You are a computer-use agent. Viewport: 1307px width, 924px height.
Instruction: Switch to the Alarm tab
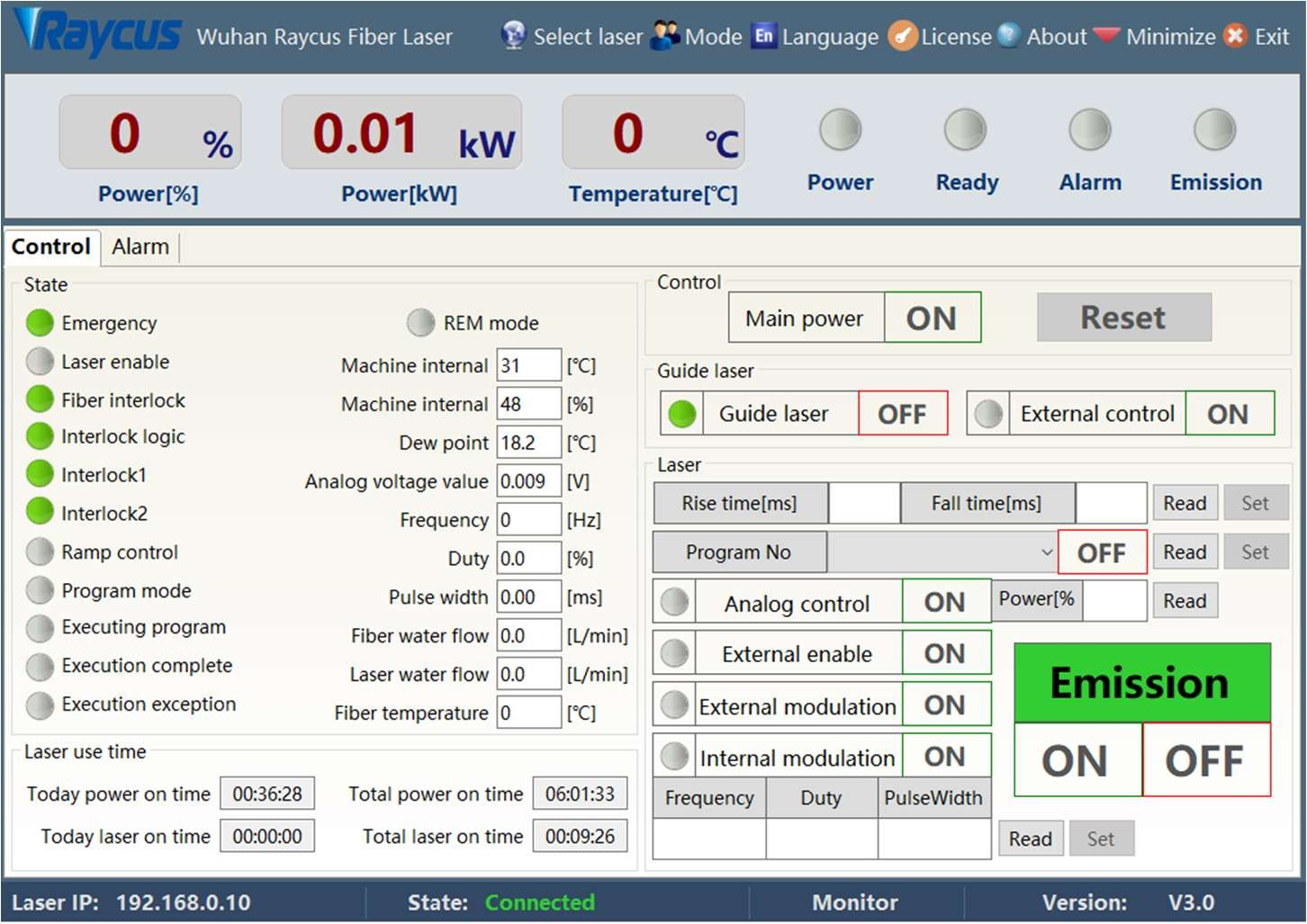pos(140,247)
